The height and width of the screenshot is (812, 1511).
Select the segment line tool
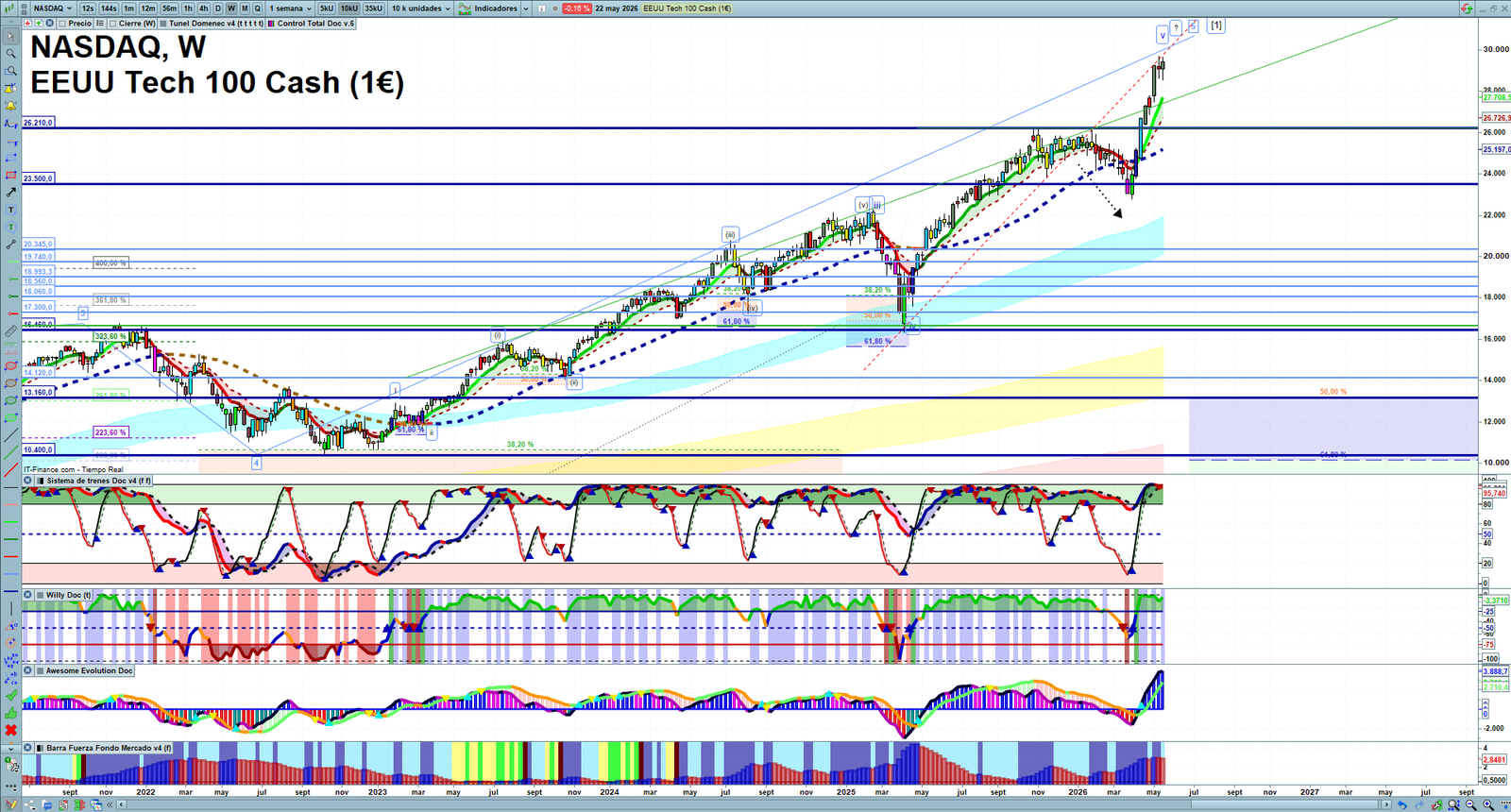(x=10, y=244)
